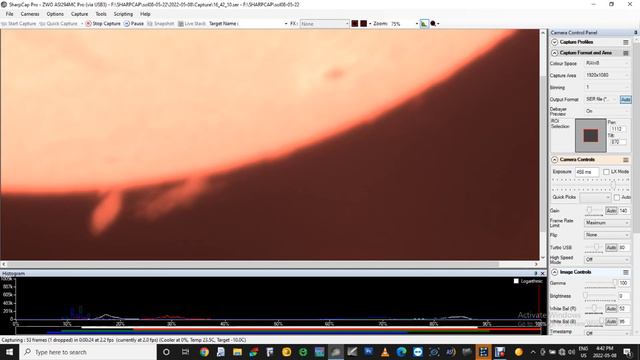Click the Start Capture toolbar button
Screen dimensions: 640x360
pos(18,24)
